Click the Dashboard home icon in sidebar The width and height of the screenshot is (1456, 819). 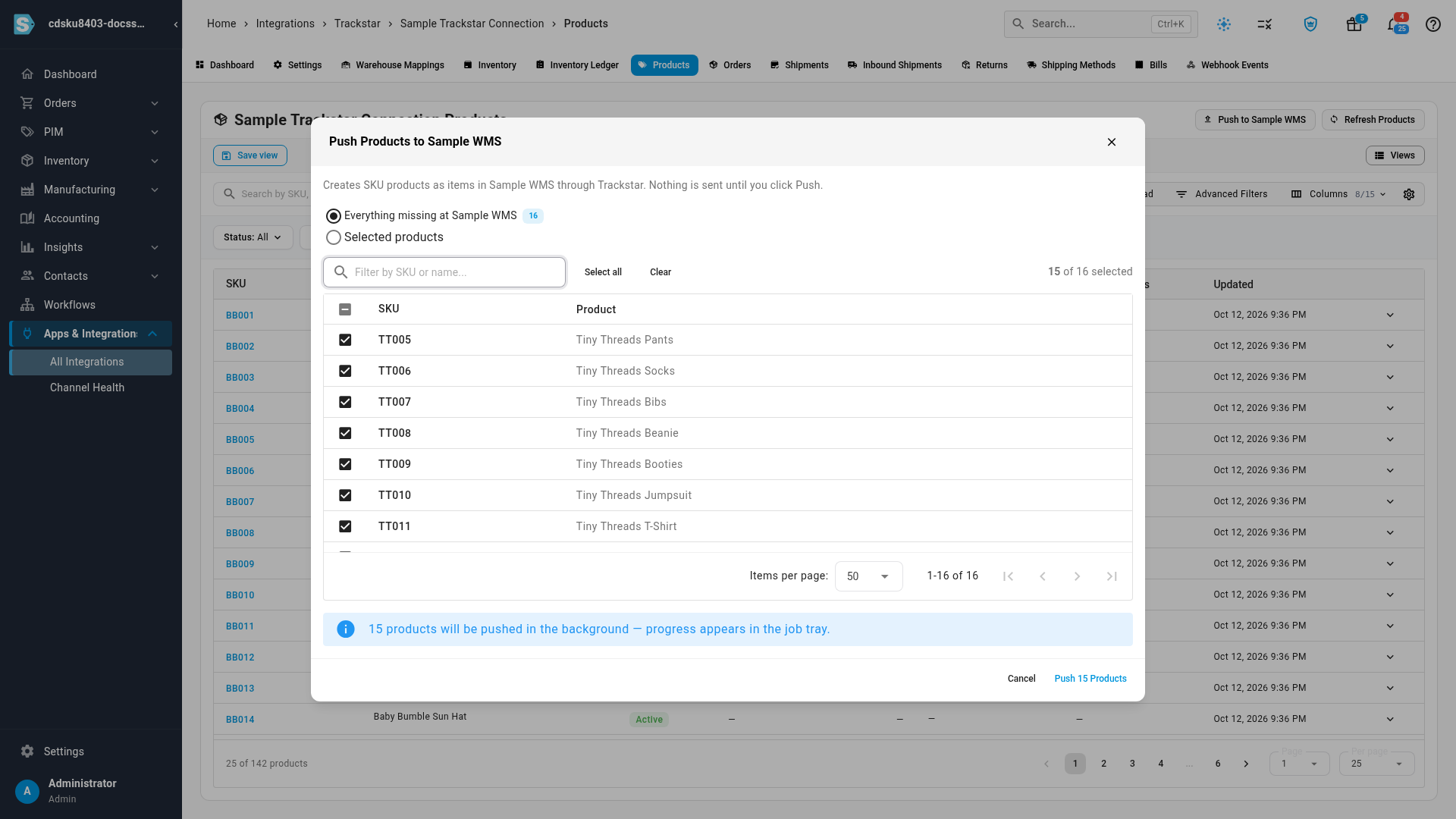[x=27, y=74]
